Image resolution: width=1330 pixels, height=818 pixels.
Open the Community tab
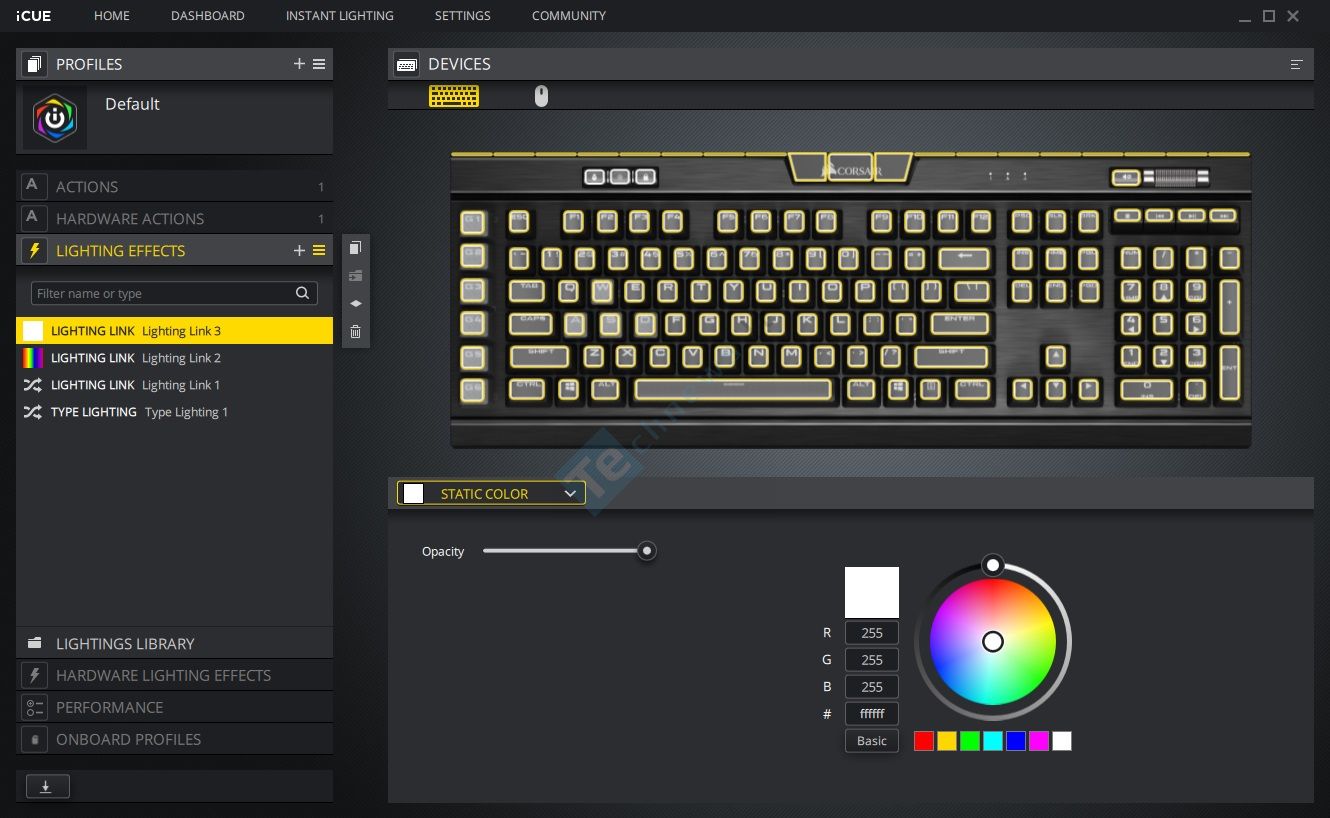[569, 16]
